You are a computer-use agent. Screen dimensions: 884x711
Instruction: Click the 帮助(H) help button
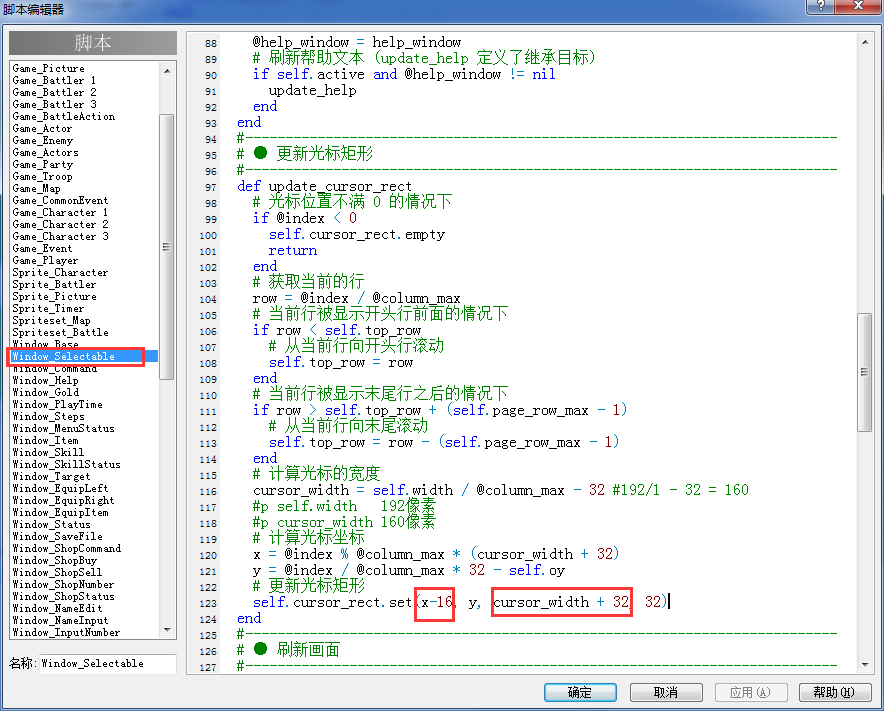835,692
